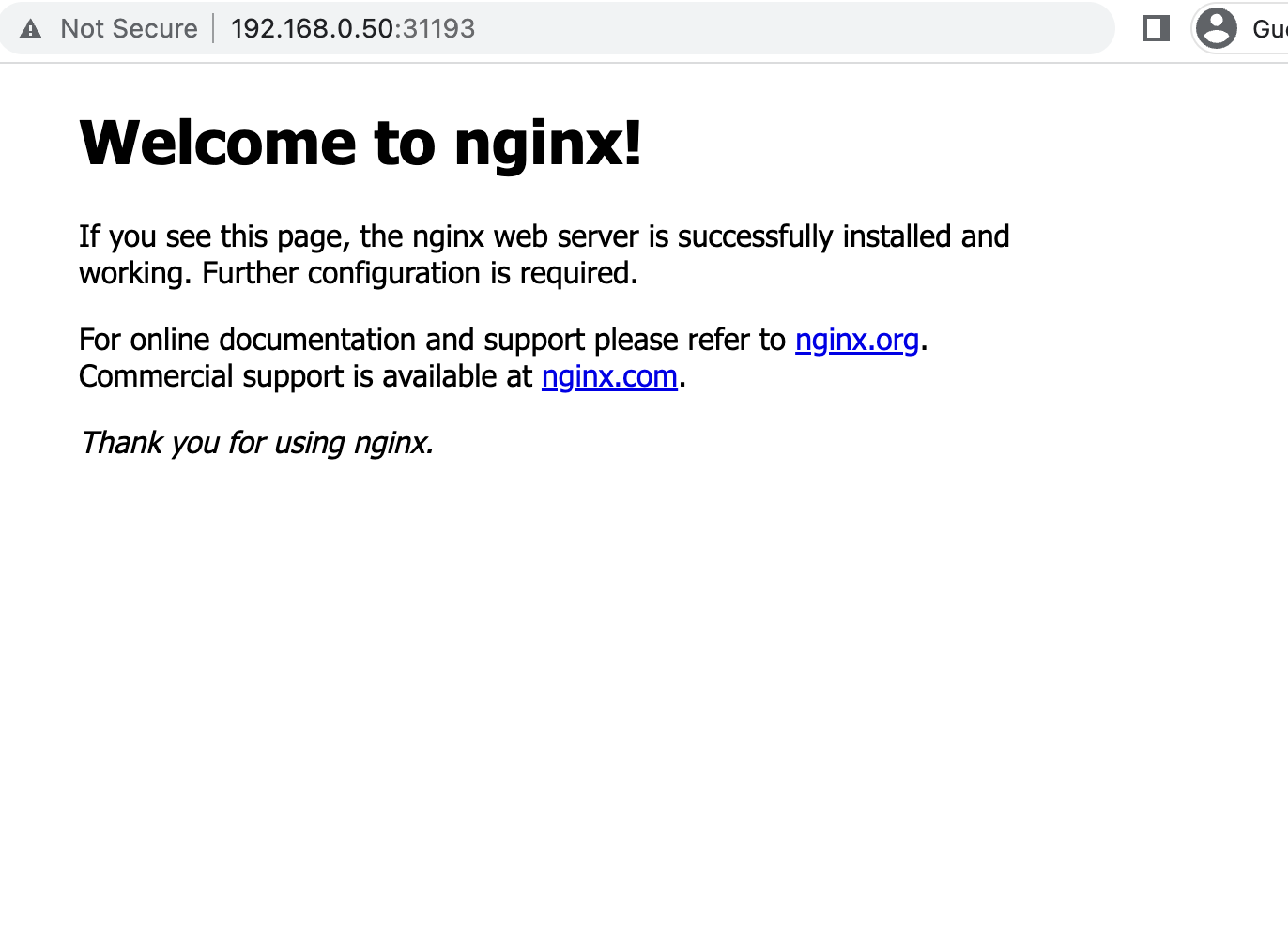Click the text 'working. Further configuration is required.'
The height and width of the screenshot is (929, 1288).
359,273
